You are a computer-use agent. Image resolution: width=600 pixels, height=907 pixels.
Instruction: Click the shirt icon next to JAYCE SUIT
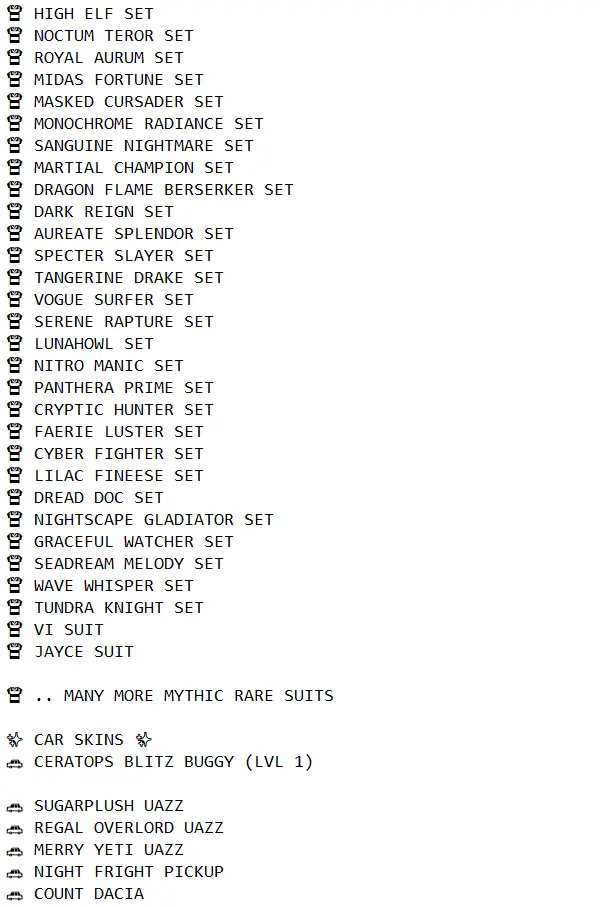click(x=14, y=652)
